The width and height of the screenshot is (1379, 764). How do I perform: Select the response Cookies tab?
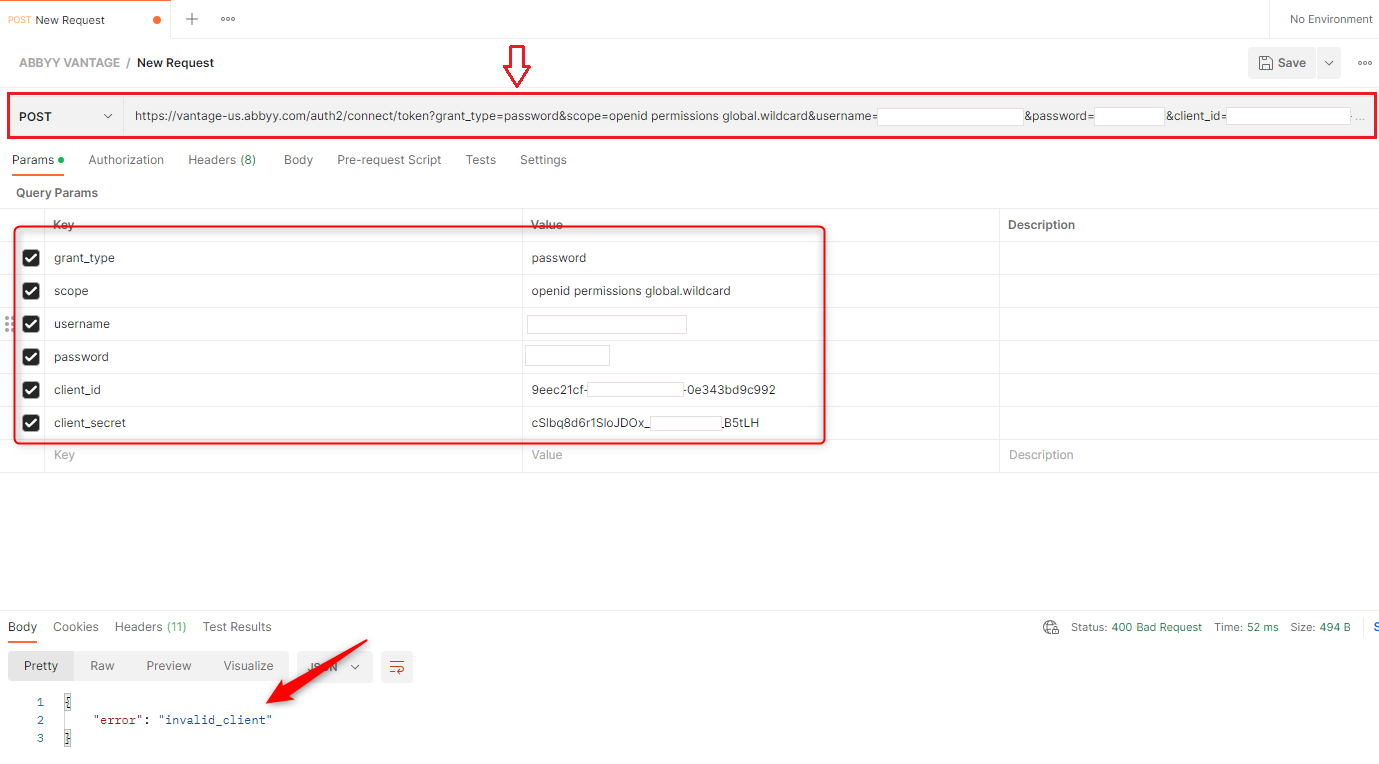point(76,627)
